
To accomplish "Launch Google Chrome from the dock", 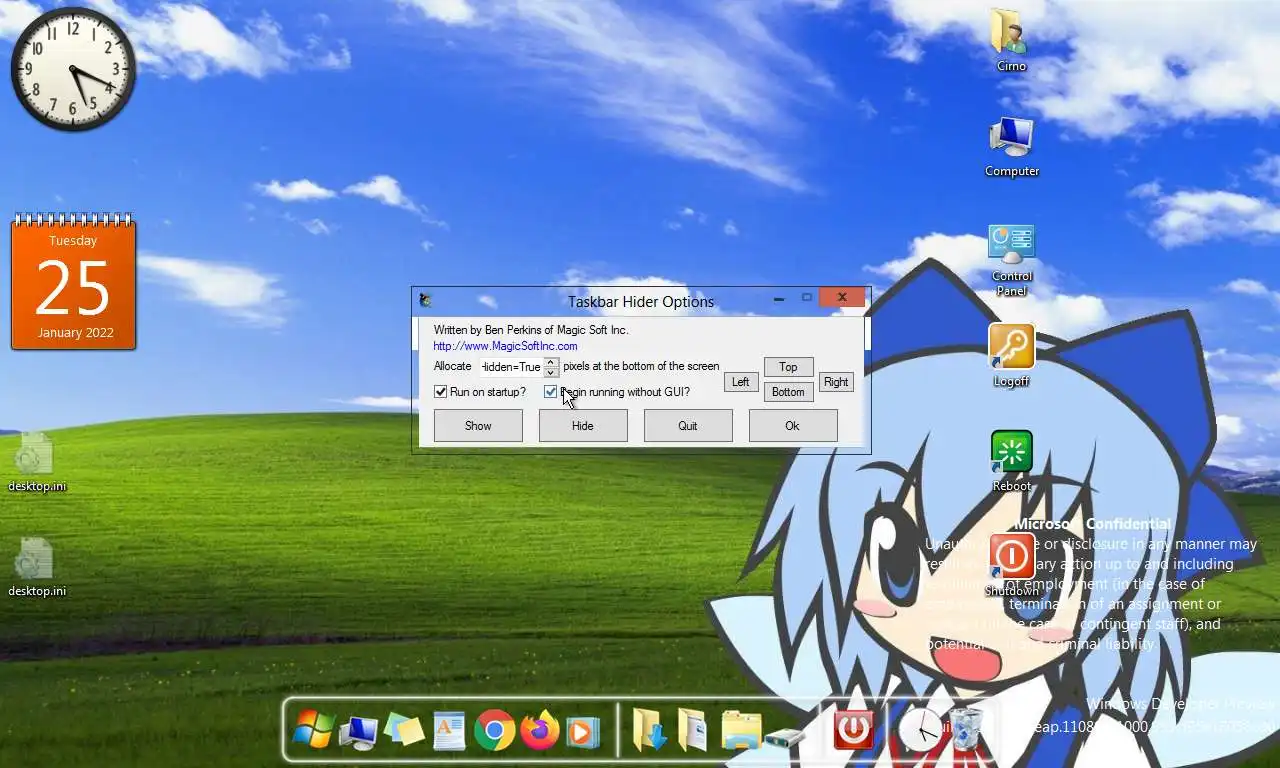I will (494, 731).
